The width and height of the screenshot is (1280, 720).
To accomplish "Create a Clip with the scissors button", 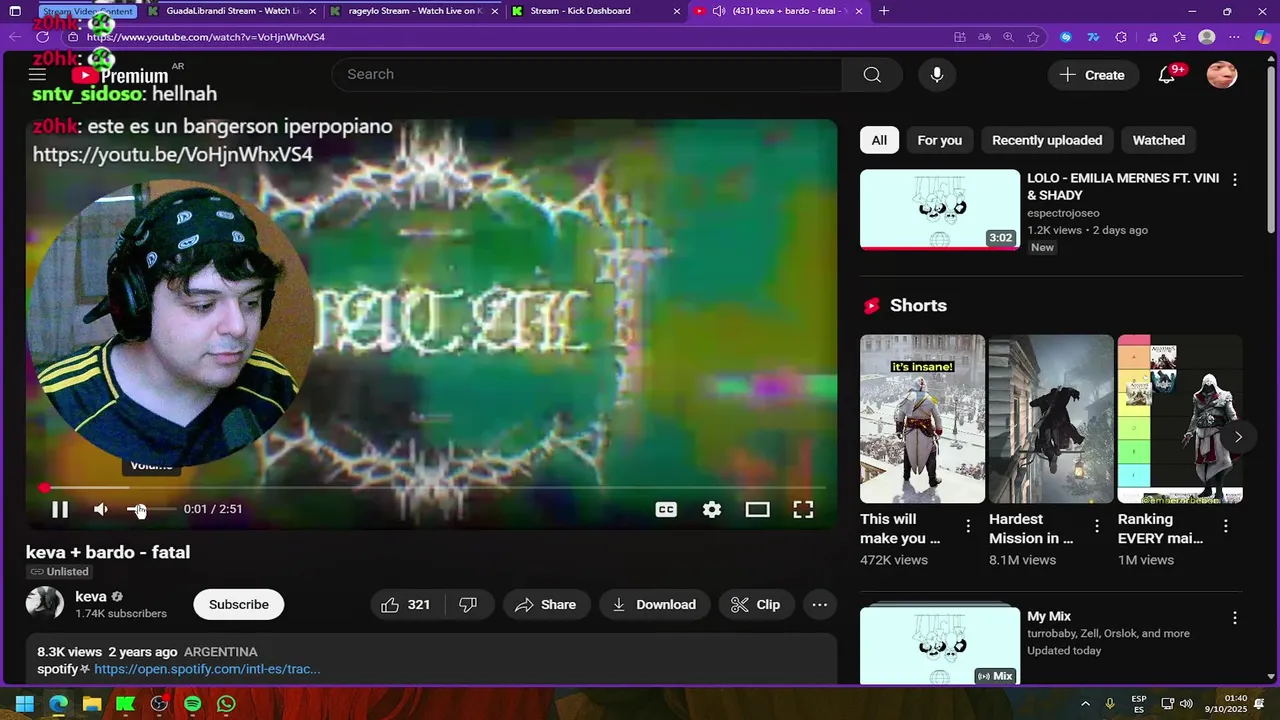I will coord(755,604).
